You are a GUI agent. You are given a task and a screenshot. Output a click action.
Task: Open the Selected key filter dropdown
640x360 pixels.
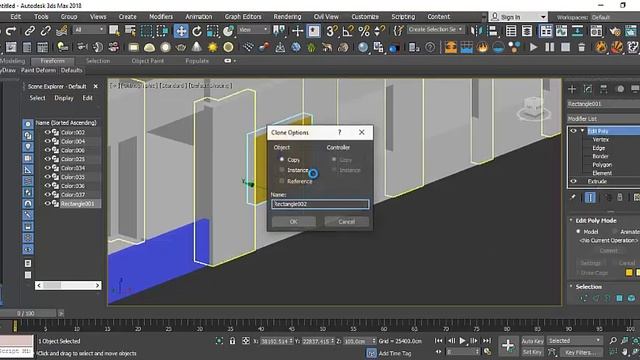[x=574, y=340]
